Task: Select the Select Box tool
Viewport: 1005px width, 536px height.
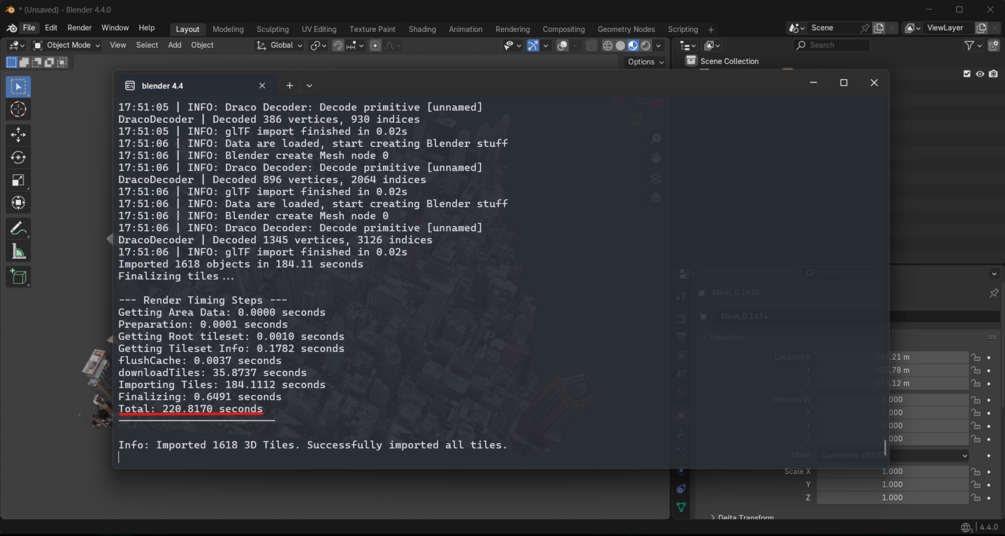Action: pyautogui.click(x=18, y=87)
